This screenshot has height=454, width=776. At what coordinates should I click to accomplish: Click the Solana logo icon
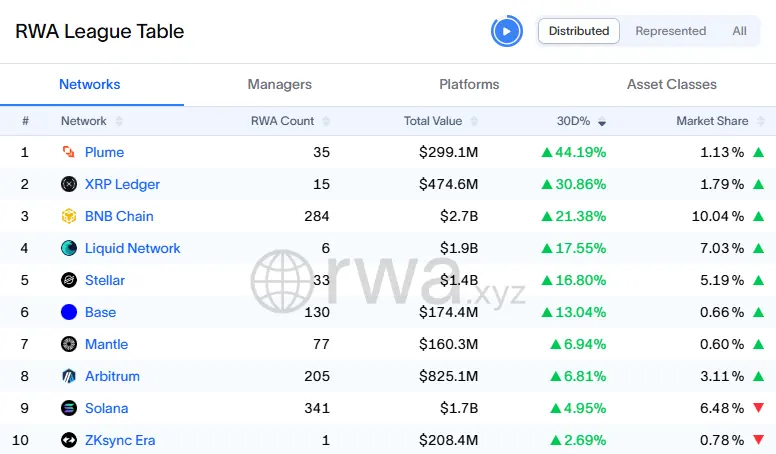pyautogui.click(x=69, y=408)
